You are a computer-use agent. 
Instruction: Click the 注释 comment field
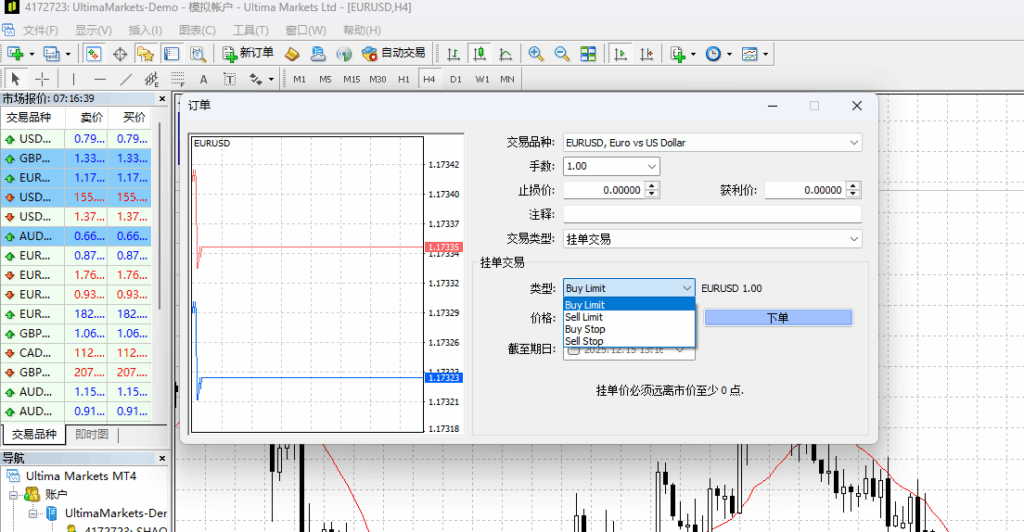point(712,215)
